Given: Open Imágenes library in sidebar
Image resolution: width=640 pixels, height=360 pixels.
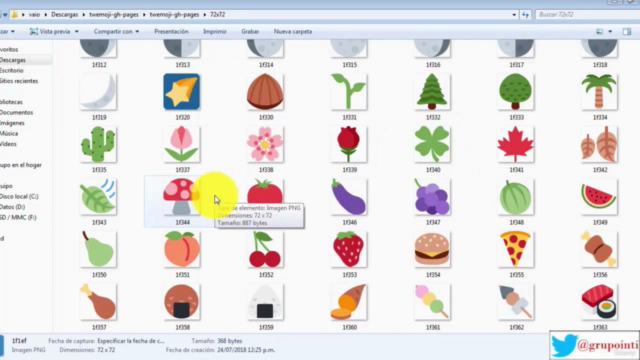Looking at the screenshot, I should [x=13, y=123].
